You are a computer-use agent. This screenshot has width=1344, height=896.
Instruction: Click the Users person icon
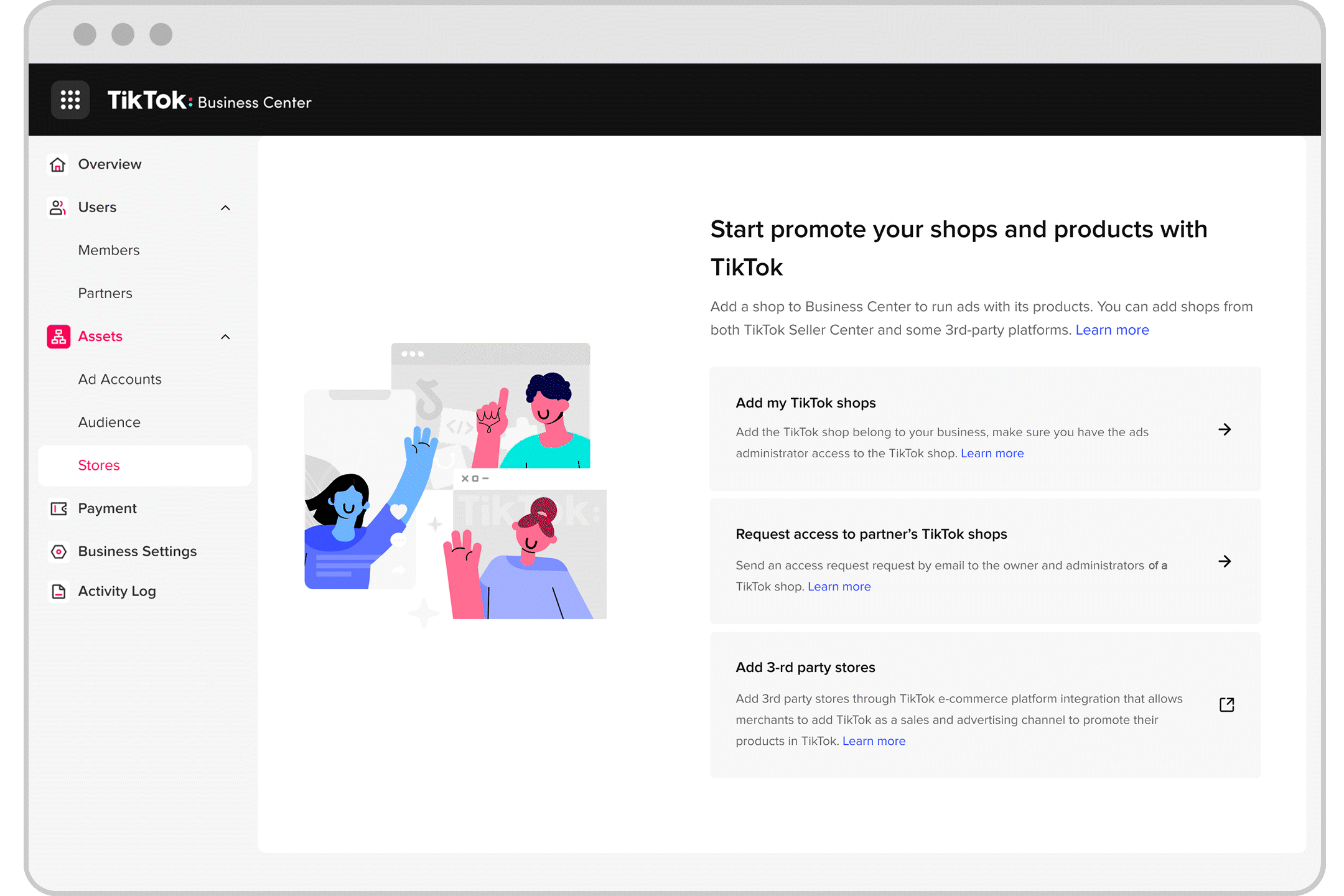click(57, 207)
